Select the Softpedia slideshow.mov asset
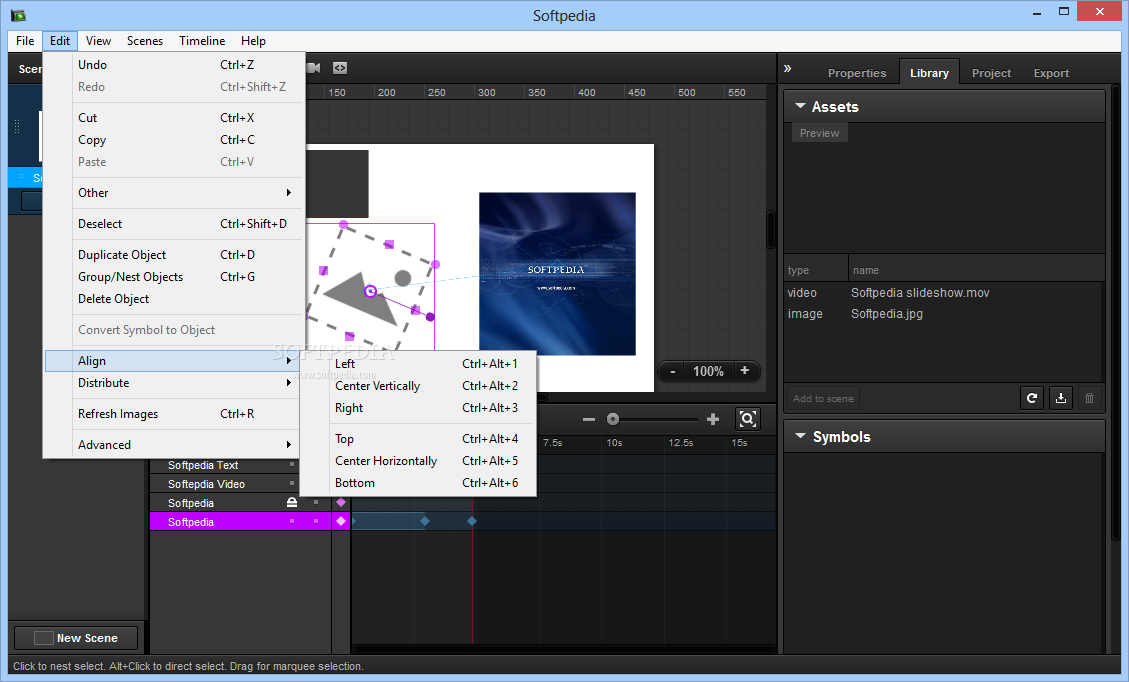The image size is (1129, 682). (x=943, y=292)
